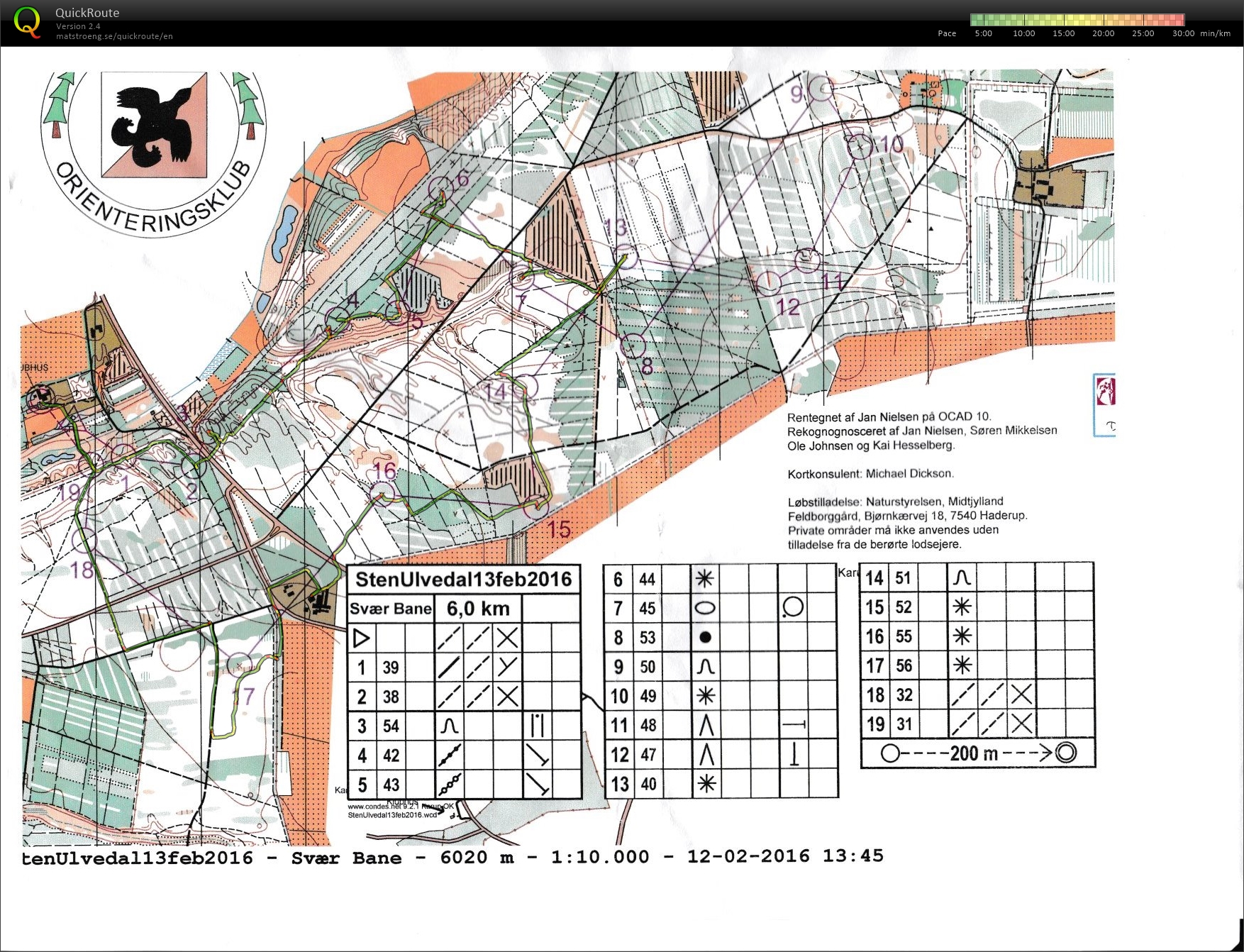The height and width of the screenshot is (952, 1244).
Task: Click the QuickRoute title text
Action: pyautogui.click(x=87, y=13)
